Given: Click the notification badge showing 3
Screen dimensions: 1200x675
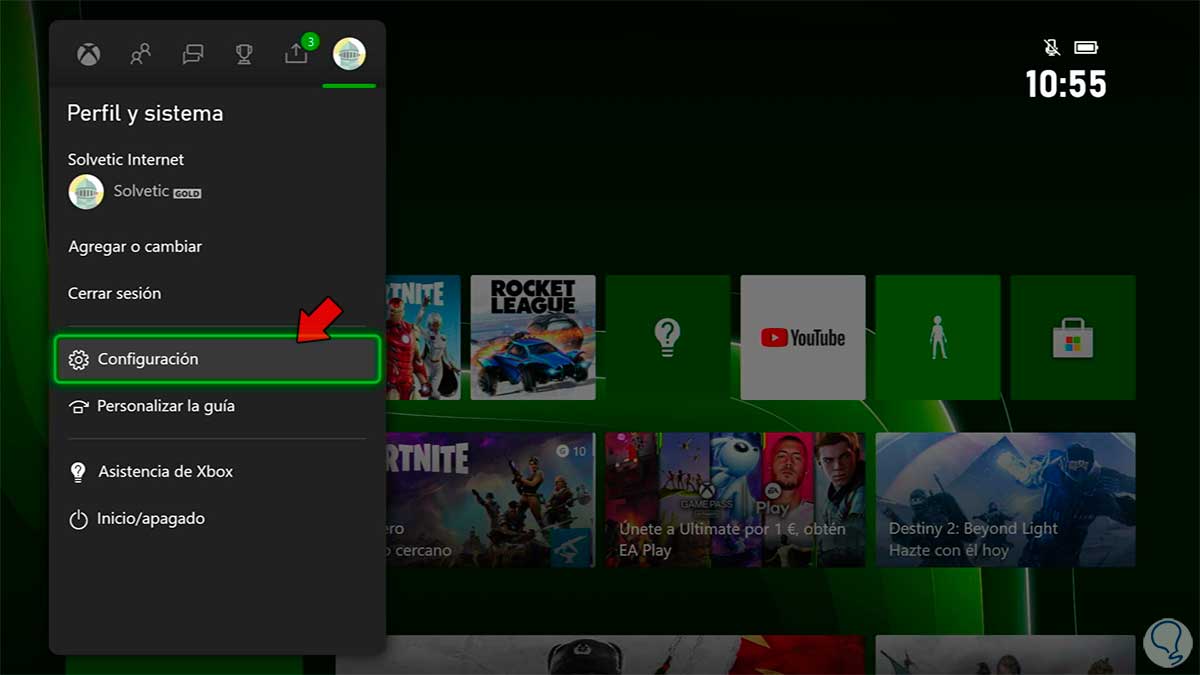Looking at the screenshot, I should tap(311, 42).
